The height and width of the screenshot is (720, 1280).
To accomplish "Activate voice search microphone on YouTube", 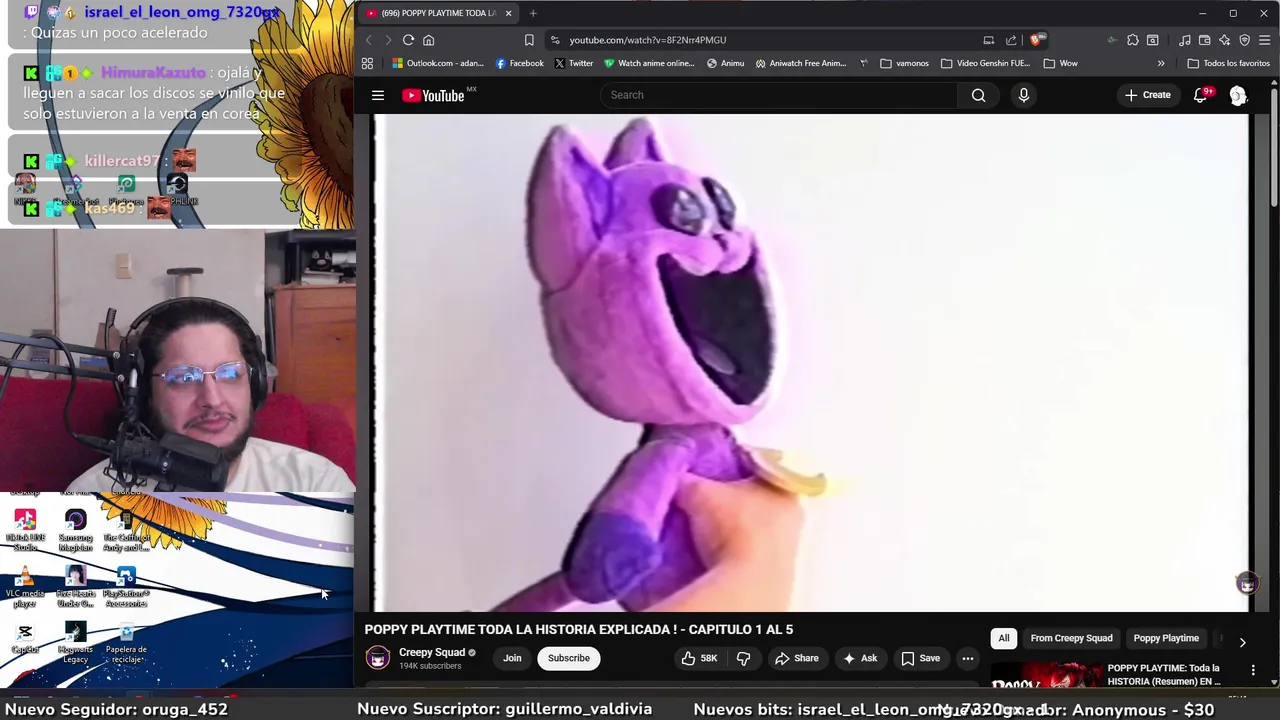I will [1023, 95].
